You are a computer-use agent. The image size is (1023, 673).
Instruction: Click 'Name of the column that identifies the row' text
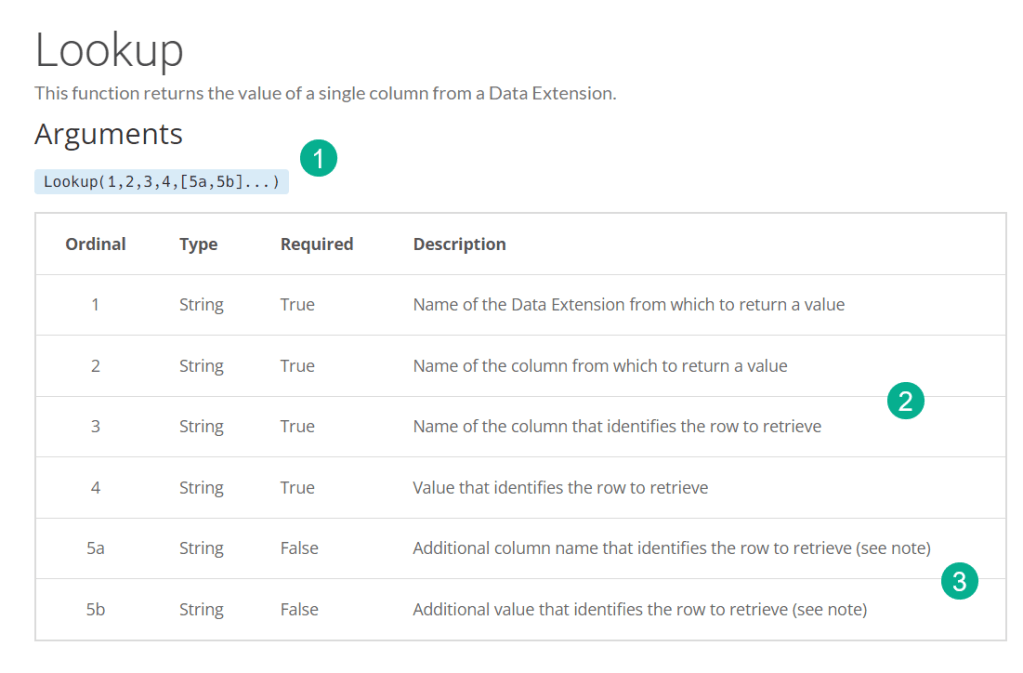617,427
